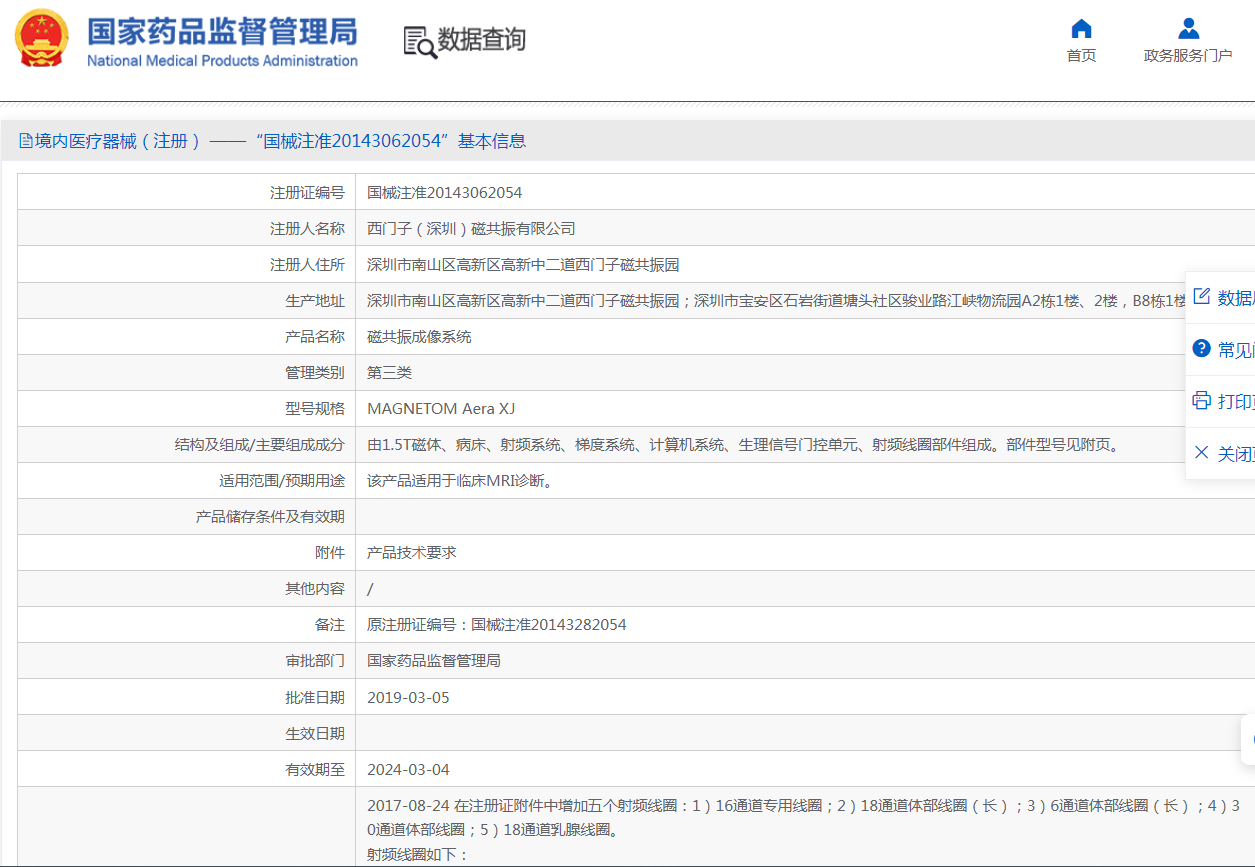Screen dimensions: 1255x867
Task: Click approval date 2019-03-05
Action: 408,697
